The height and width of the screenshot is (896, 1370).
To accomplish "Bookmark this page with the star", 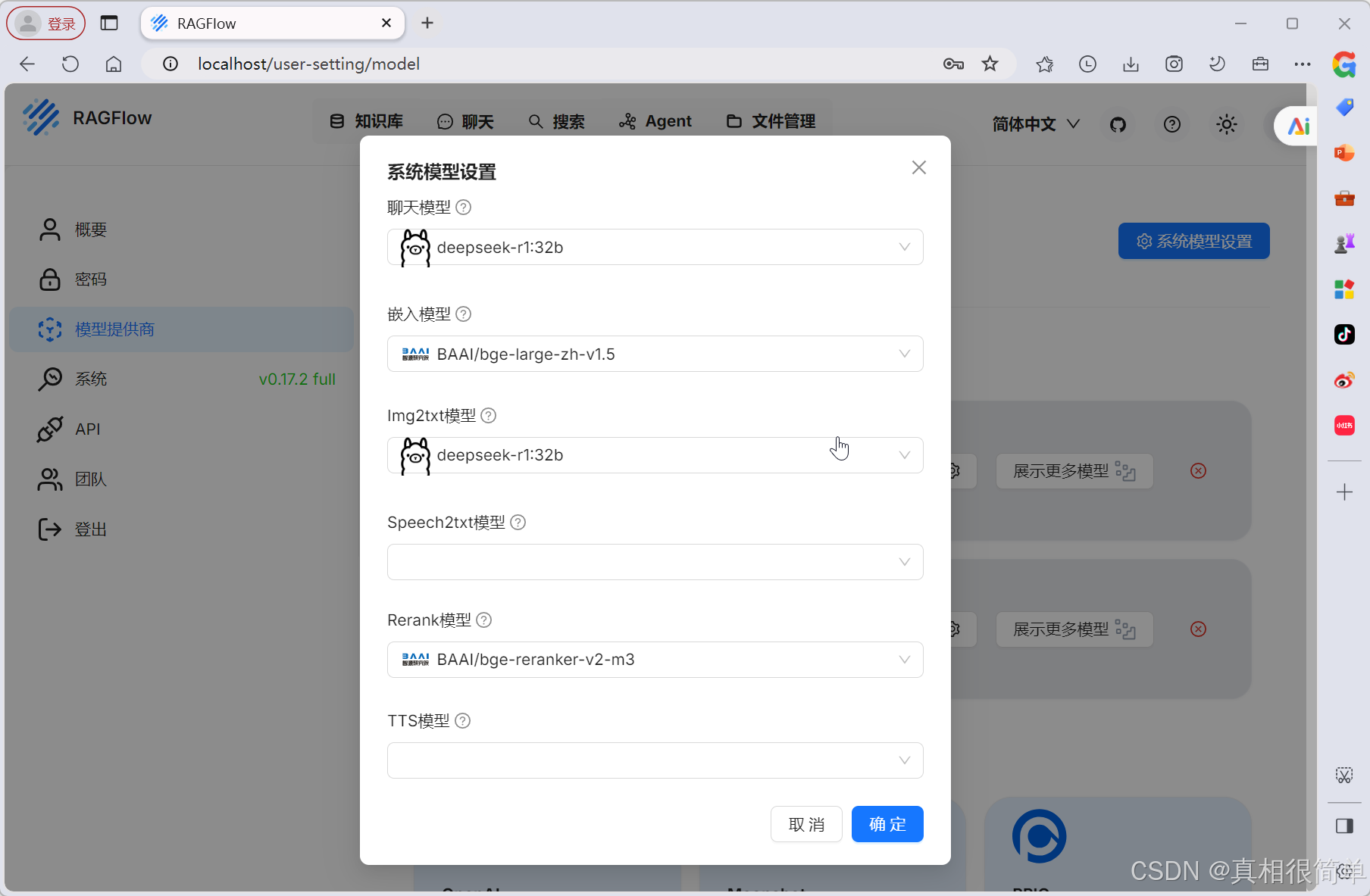I will [990, 64].
